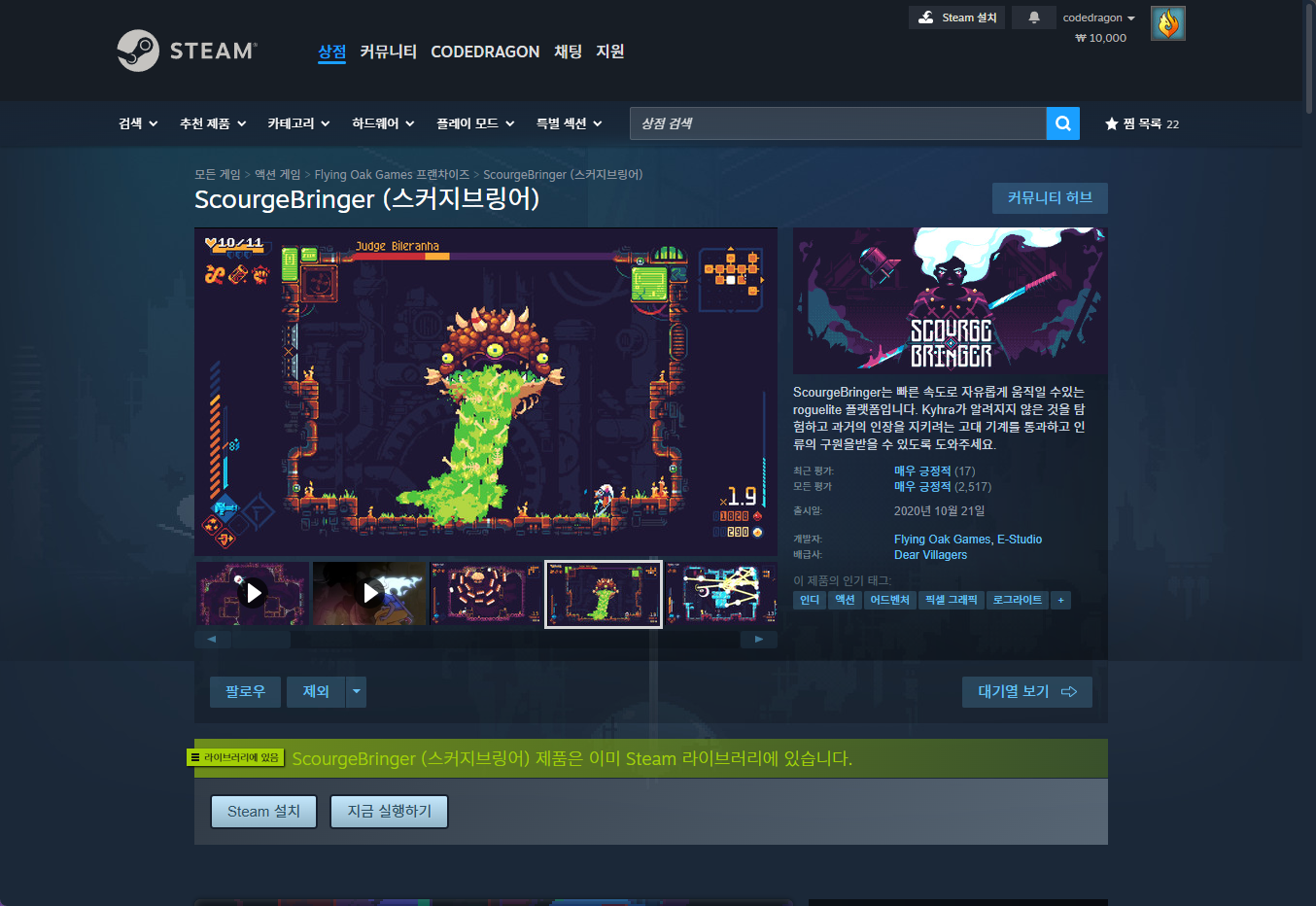1316x906 pixels.
Task: Click the left arrow of thumbnail strip
Action: 212,639
